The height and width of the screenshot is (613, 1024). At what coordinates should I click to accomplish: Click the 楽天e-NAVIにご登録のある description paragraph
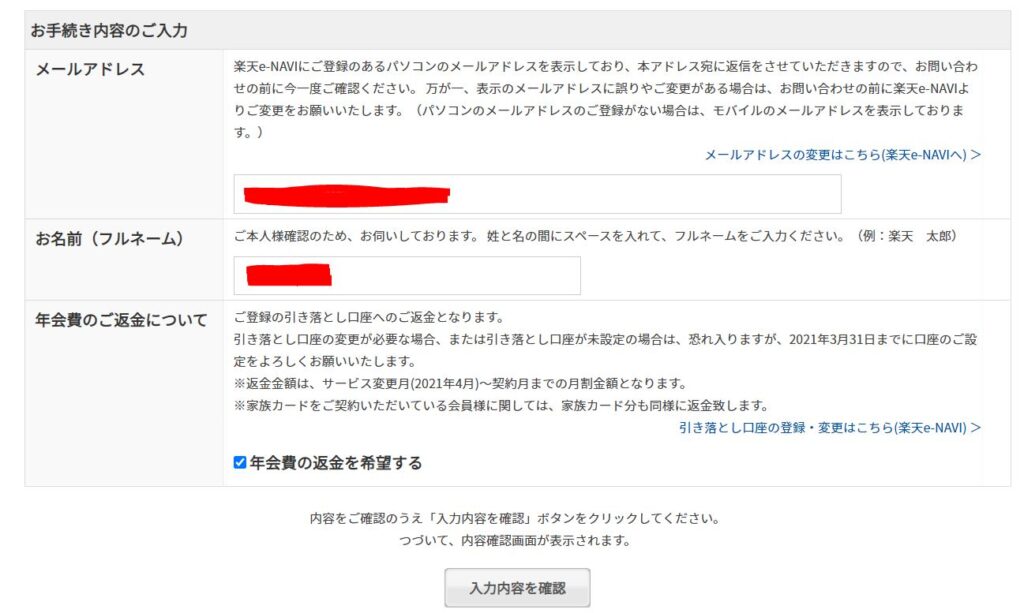click(x=605, y=99)
